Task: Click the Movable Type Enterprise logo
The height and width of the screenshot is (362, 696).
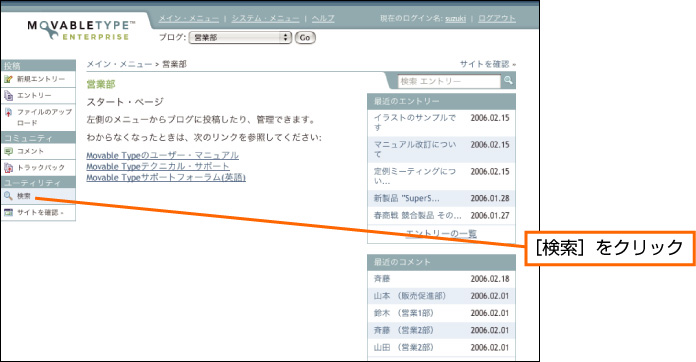Action: point(81,30)
